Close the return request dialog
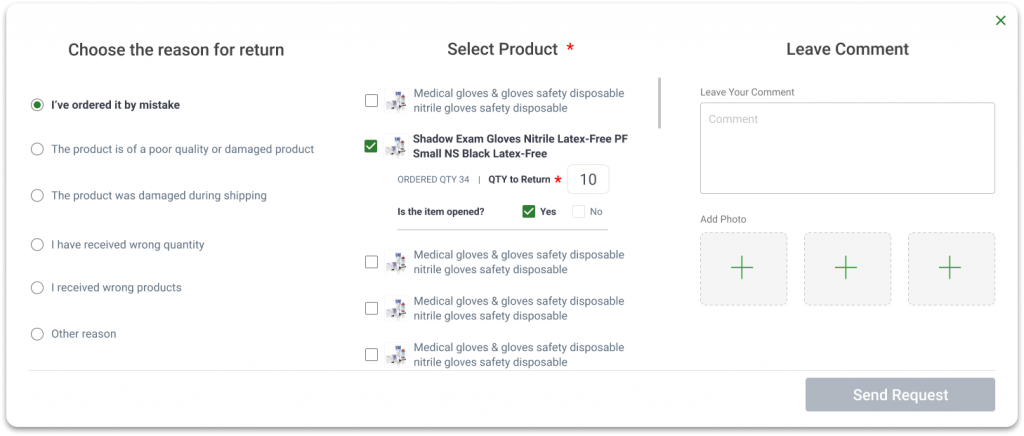The height and width of the screenshot is (436, 1024). point(1000,20)
